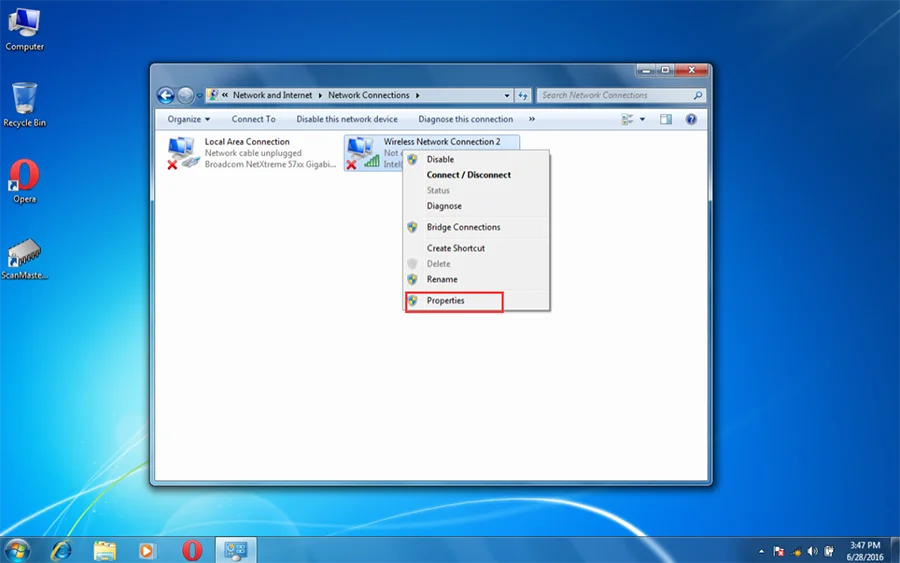The height and width of the screenshot is (563, 900).
Task: Click the forward navigation arrow
Action: click(x=185, y=95)
